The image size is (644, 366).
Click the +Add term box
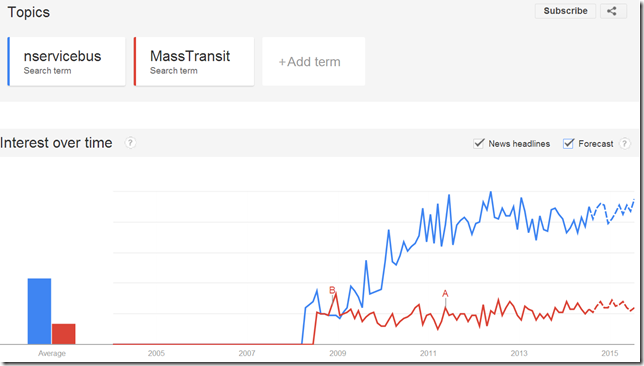pyautogui.click(x=313, y=62)
